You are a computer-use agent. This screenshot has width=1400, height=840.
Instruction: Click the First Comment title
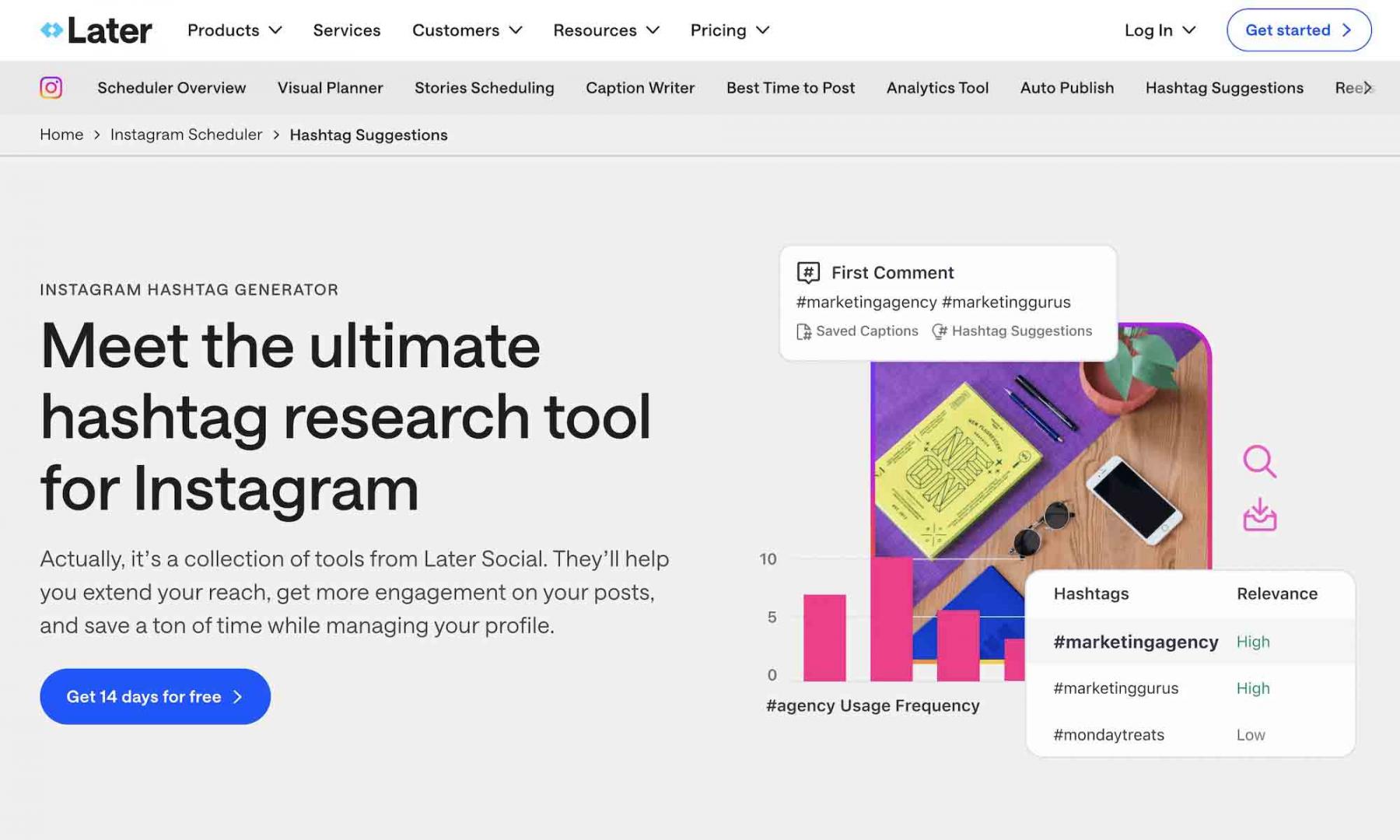point(892,273)
